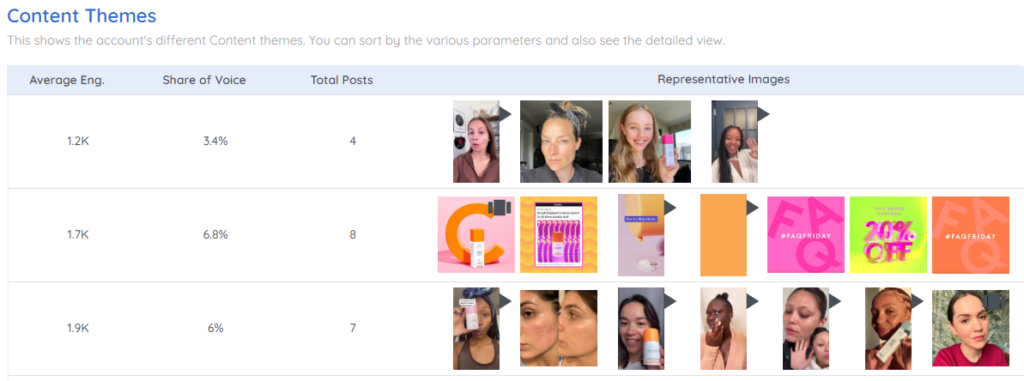The height and width of the screenshot is (381, 1024).
Task: Open the Content Themes heading
Action: point(82,15)
